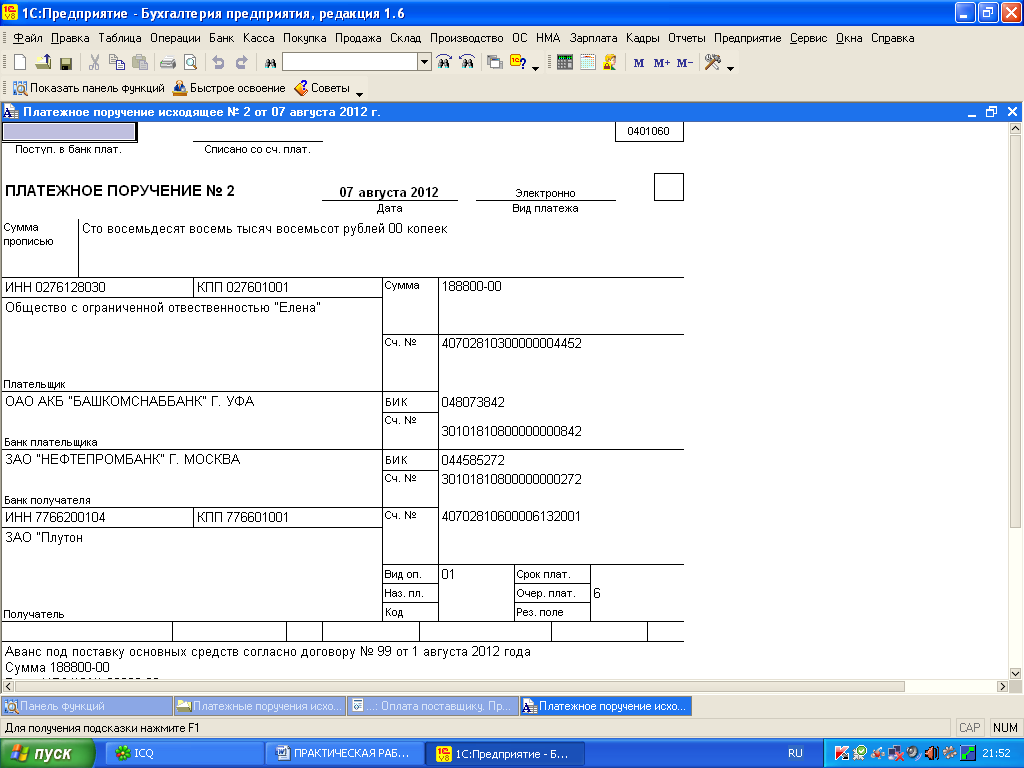Open the Производство menu
Screen dimensions: 1024x768
[x=466, y=38]
